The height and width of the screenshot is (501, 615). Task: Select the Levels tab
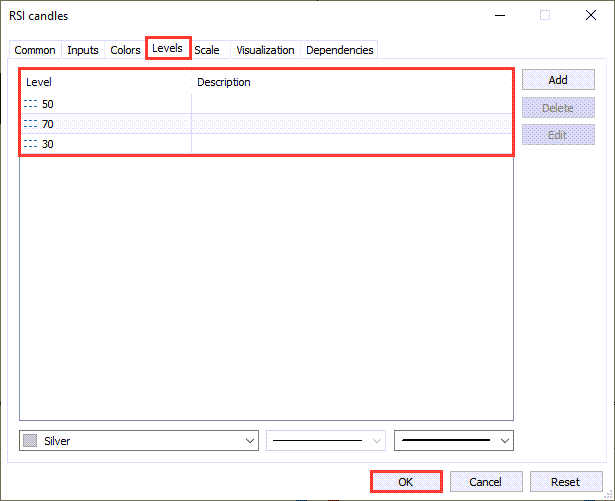[167, 48]
